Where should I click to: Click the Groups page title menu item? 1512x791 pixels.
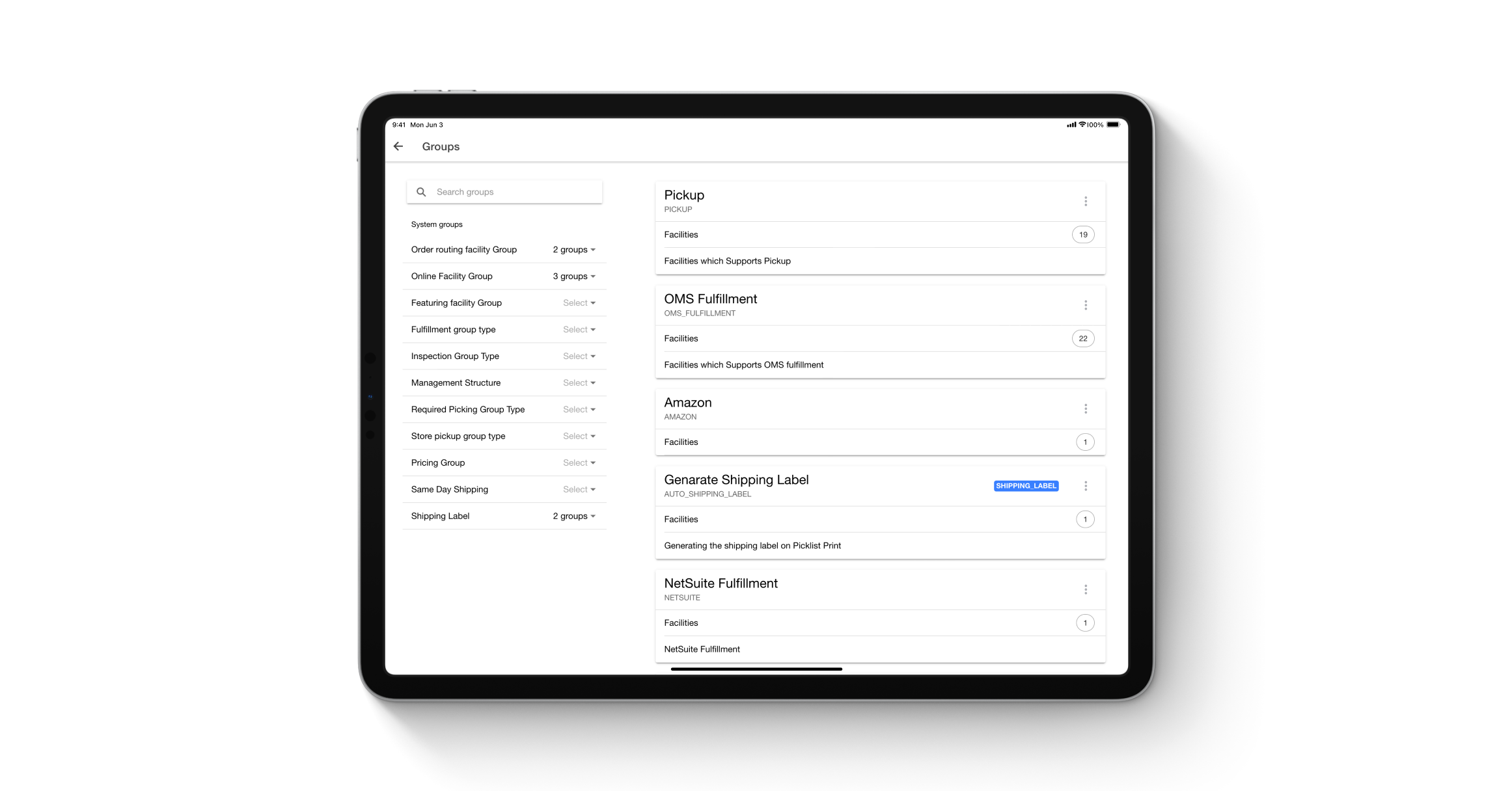(x=441, y=146)
